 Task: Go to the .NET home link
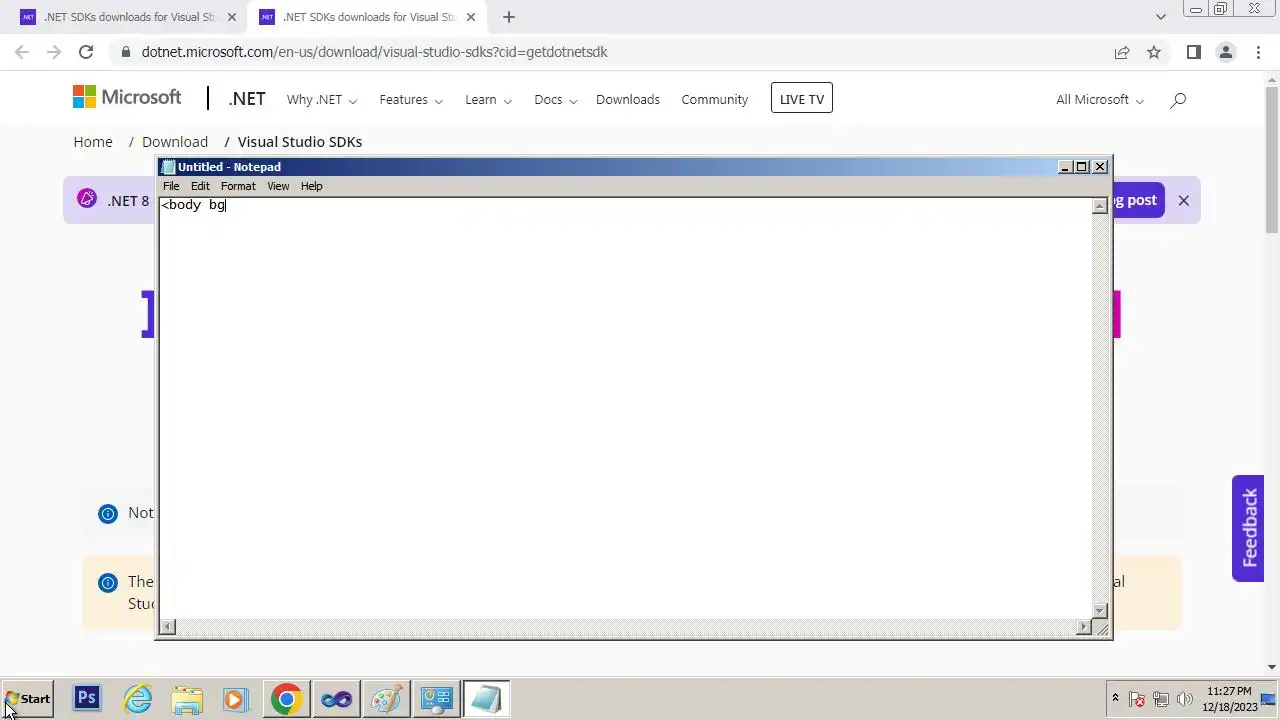tap(246, 99)
